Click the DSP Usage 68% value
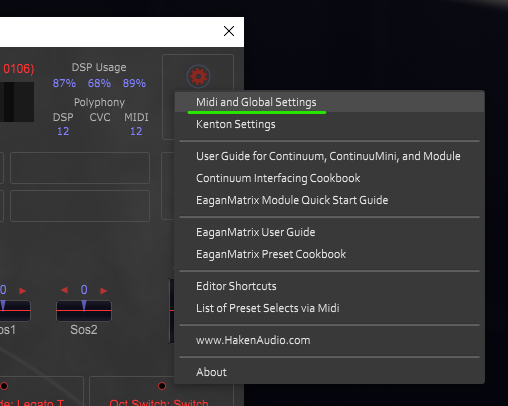The height and width of the screenshot is (406, 508). pyautogui.click(x=99, y=83)
